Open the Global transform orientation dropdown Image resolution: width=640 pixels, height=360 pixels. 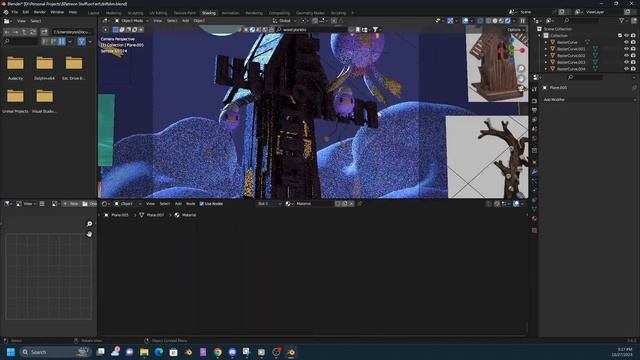(284, 20)
